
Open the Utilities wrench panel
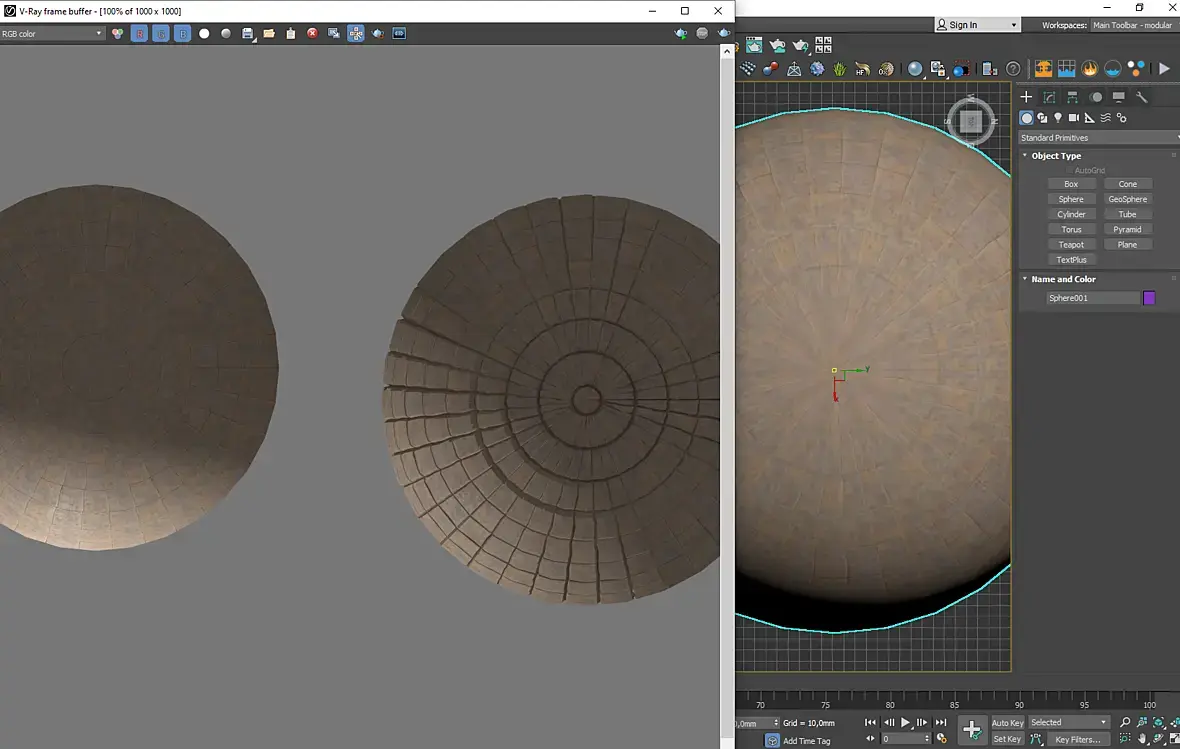coord(1141,97)
